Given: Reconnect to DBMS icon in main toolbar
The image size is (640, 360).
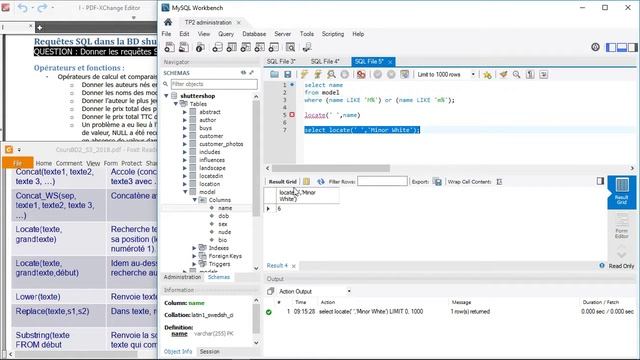Looking at the screenshot, I should coord(307,47).
